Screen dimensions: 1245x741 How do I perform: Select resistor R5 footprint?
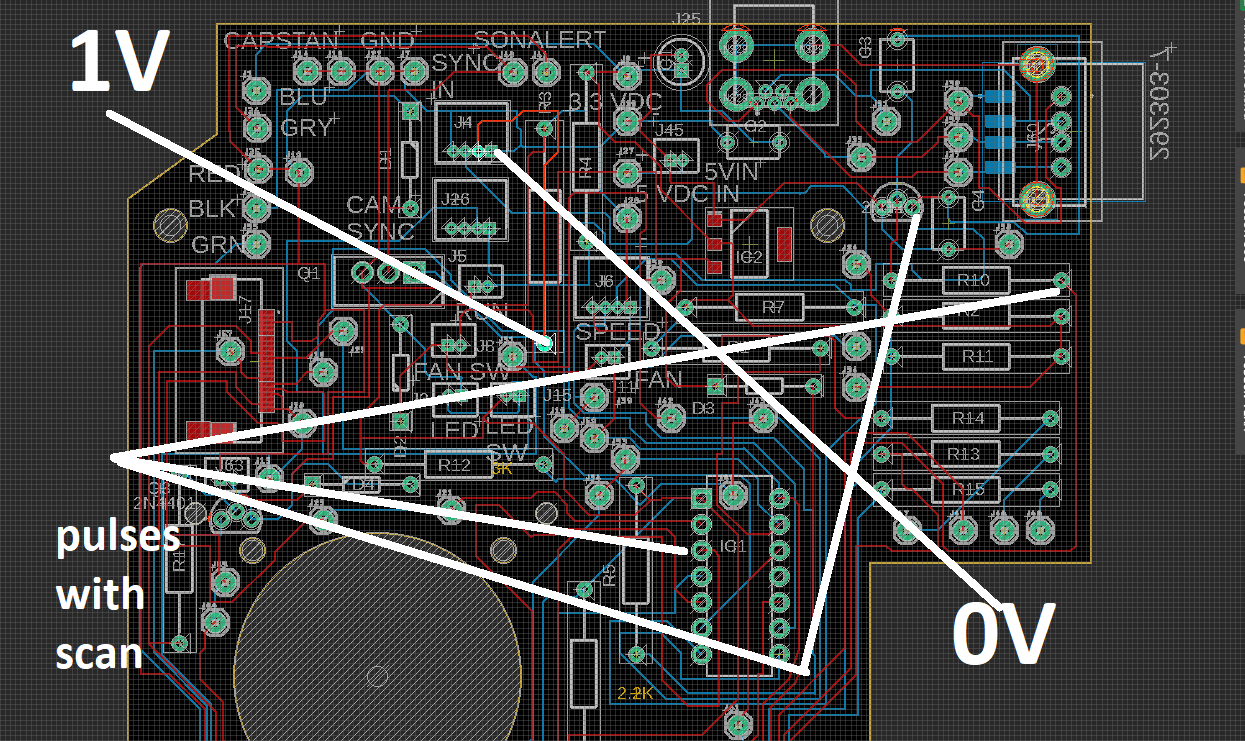coord(635,570)
